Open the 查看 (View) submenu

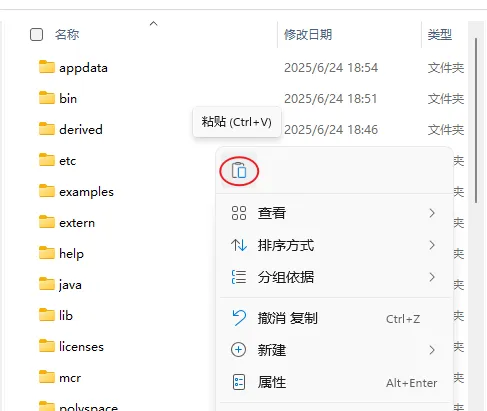[x=334, y=213]
